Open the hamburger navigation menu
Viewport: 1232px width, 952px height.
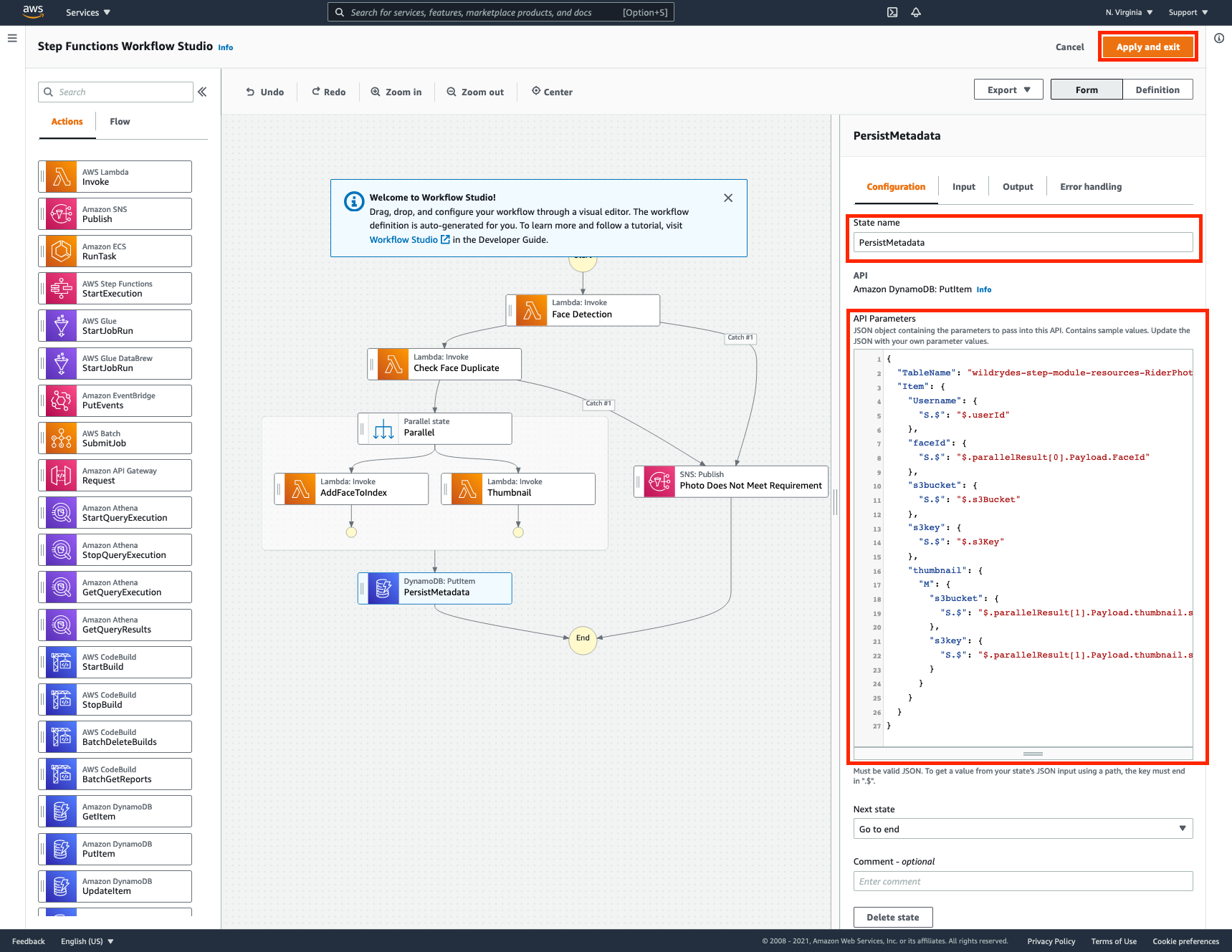(12, 38)
